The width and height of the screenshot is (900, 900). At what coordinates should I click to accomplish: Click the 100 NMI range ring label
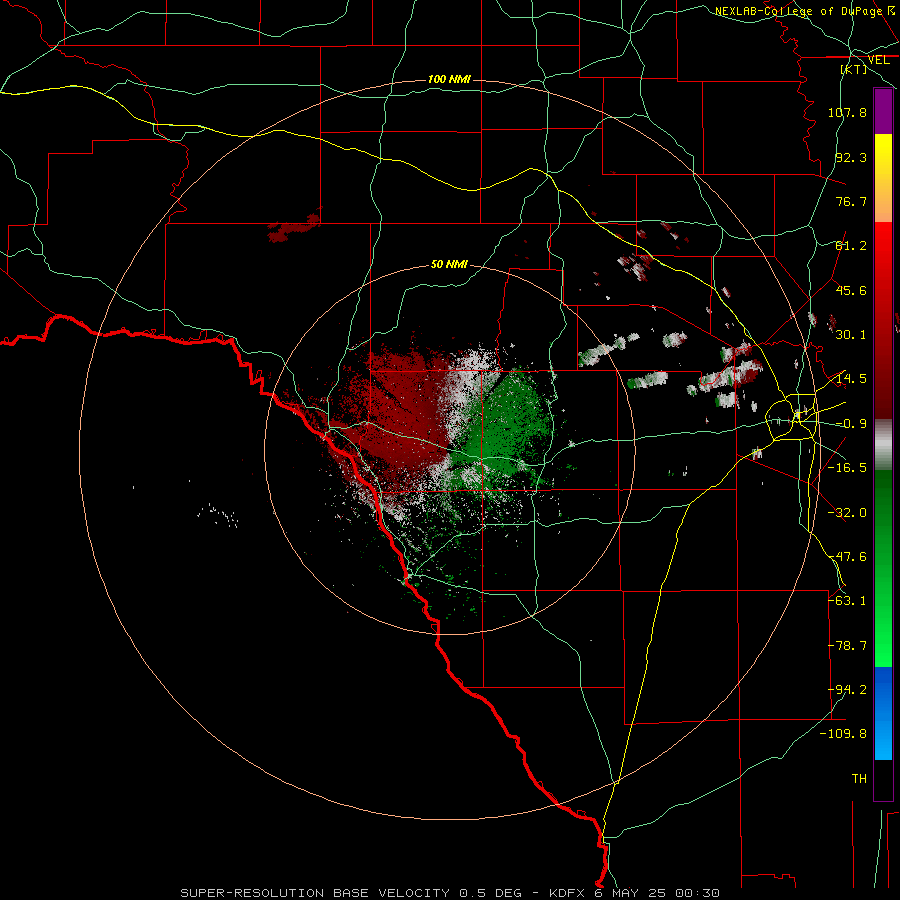tap(449, 79)
